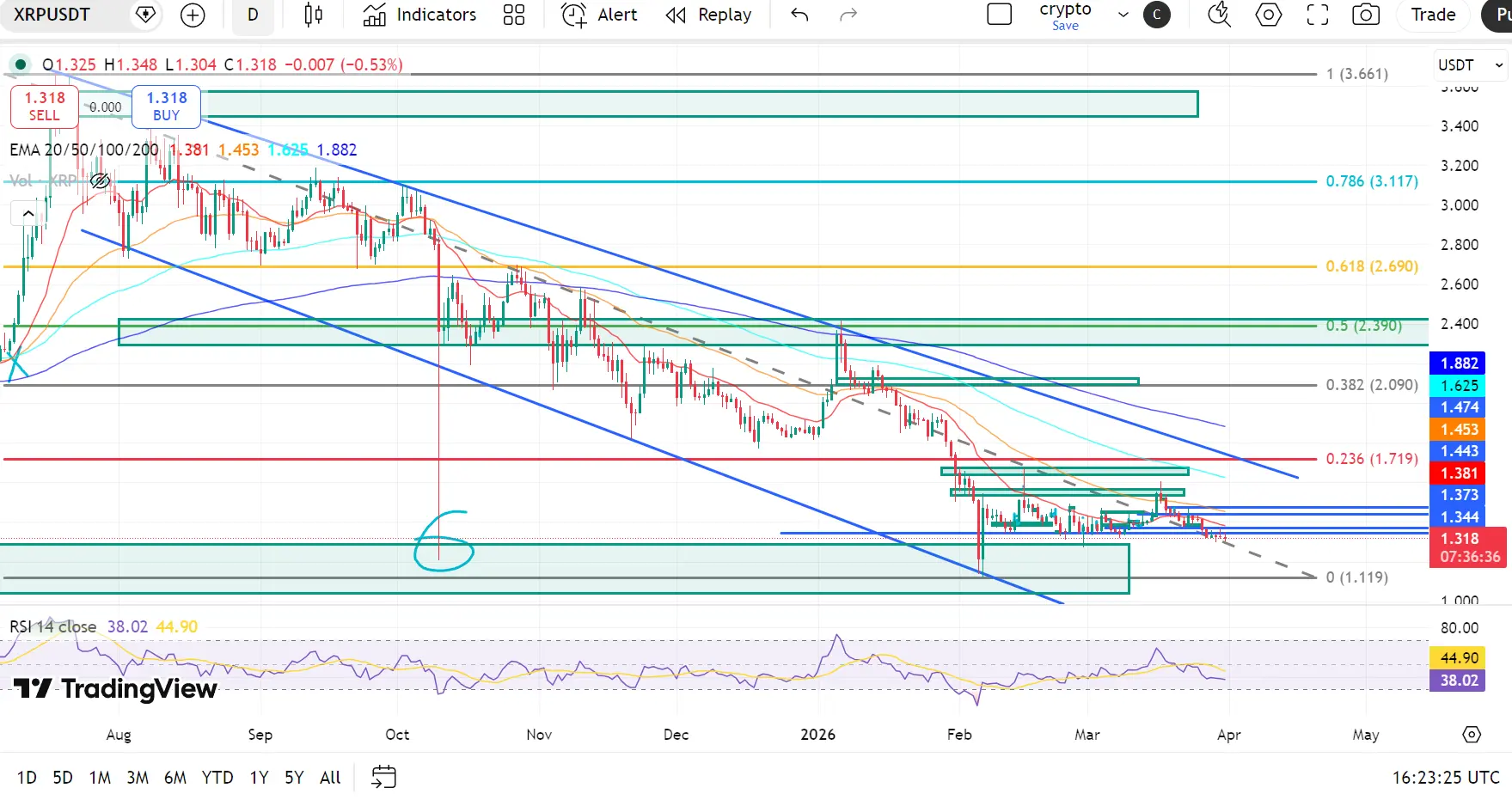Open chart settings hexagon icon
1512x800 pixels.
click(1269, 15)
